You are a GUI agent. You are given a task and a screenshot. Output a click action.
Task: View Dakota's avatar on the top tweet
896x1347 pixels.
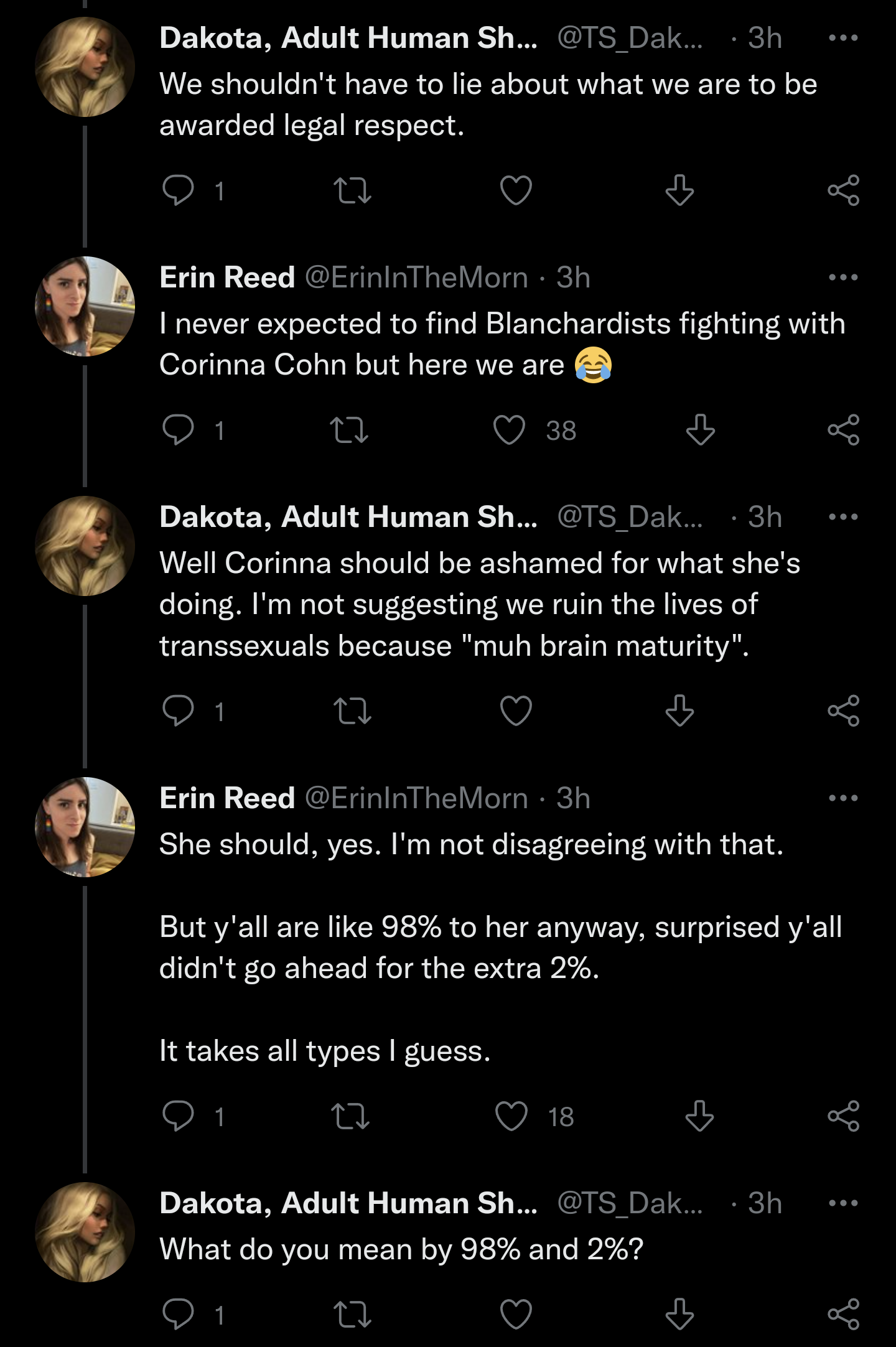click(x=85, y=67)
